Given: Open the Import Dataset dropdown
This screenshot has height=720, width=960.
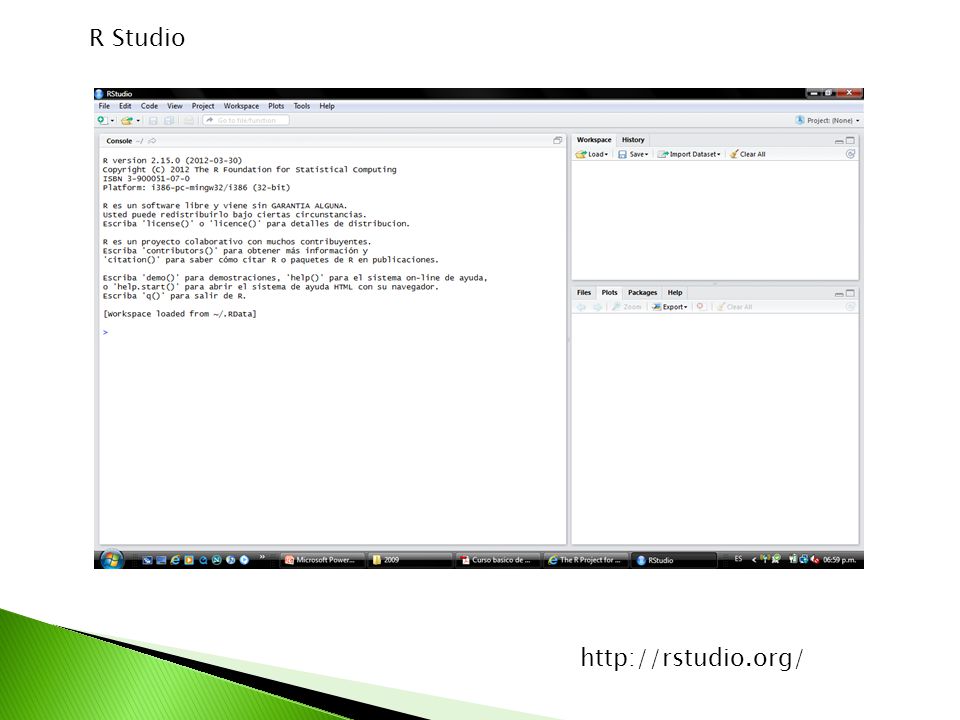Looking at the screenshot, I should click(x=689, y=154).
